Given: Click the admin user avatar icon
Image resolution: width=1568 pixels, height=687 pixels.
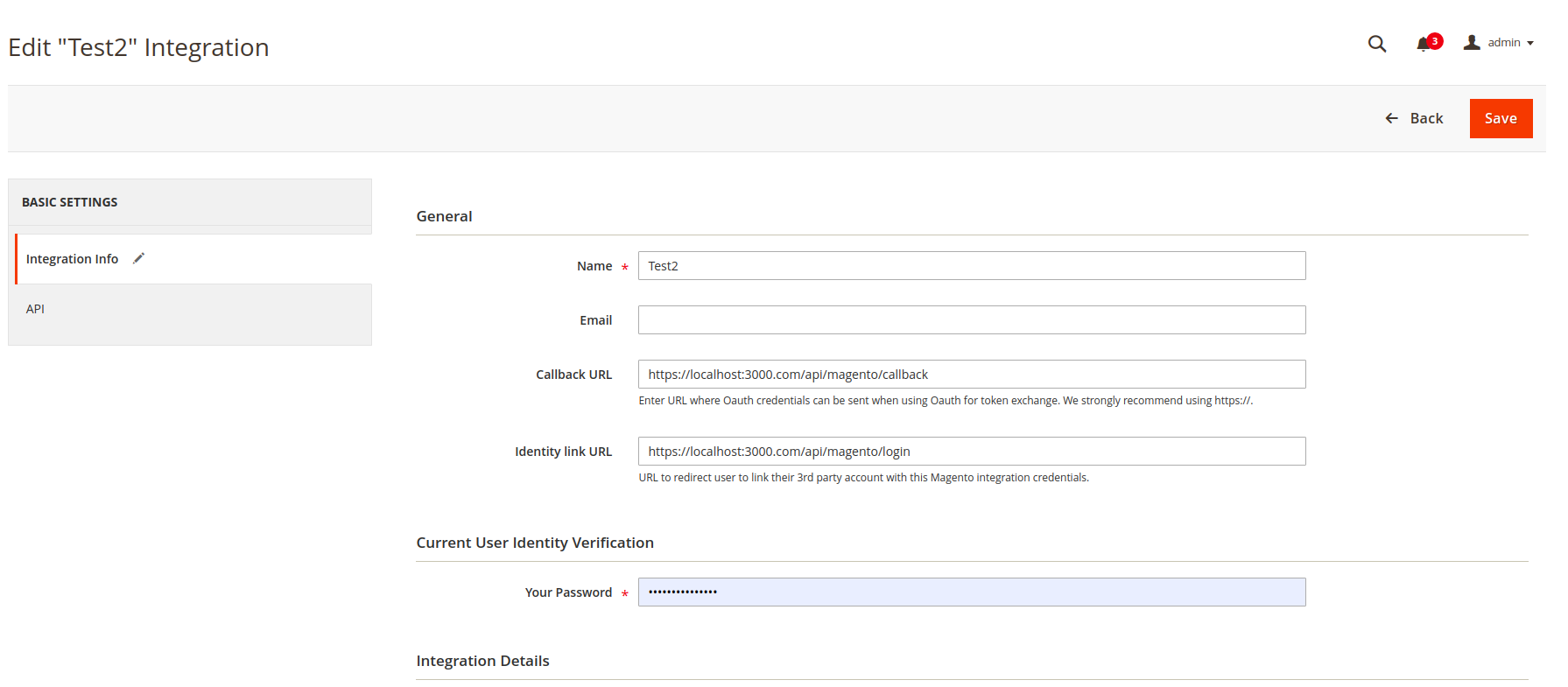Looking at the screenshot, I should tap(1472, 42).
